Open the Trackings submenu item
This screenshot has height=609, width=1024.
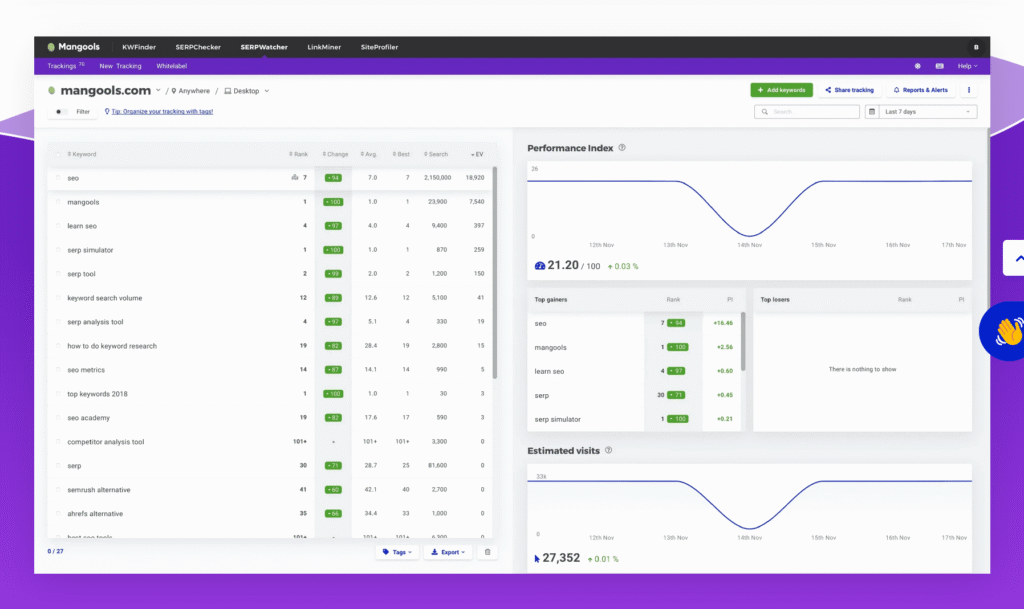[x=66, y=66]
